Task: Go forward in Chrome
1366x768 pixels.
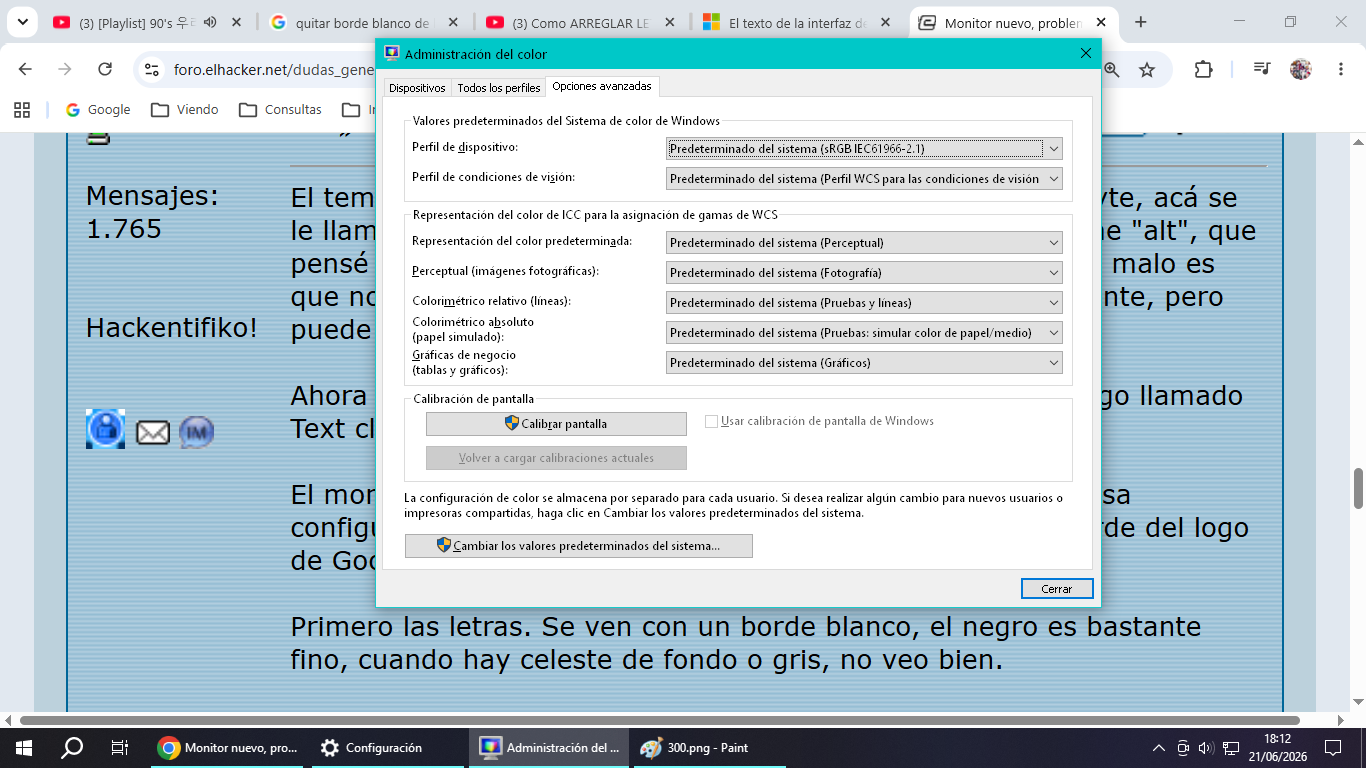Action: [65, 69]
